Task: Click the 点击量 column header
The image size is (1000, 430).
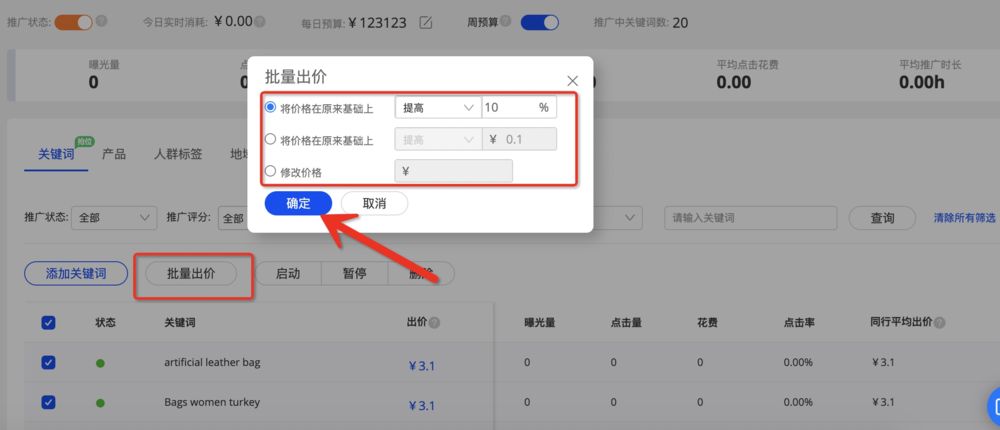Action: tap(626, 323)
